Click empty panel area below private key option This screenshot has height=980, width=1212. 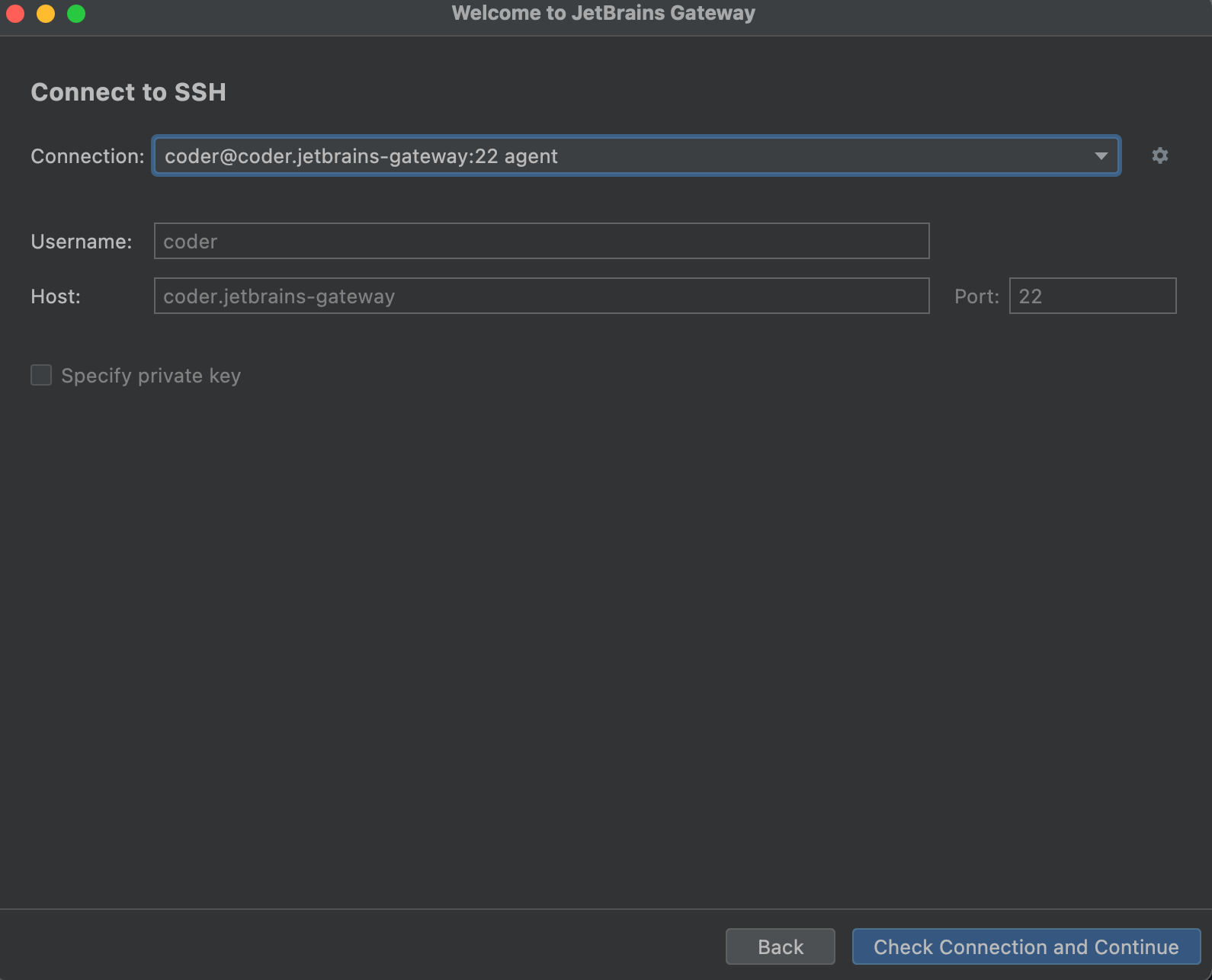coord(606,648)
